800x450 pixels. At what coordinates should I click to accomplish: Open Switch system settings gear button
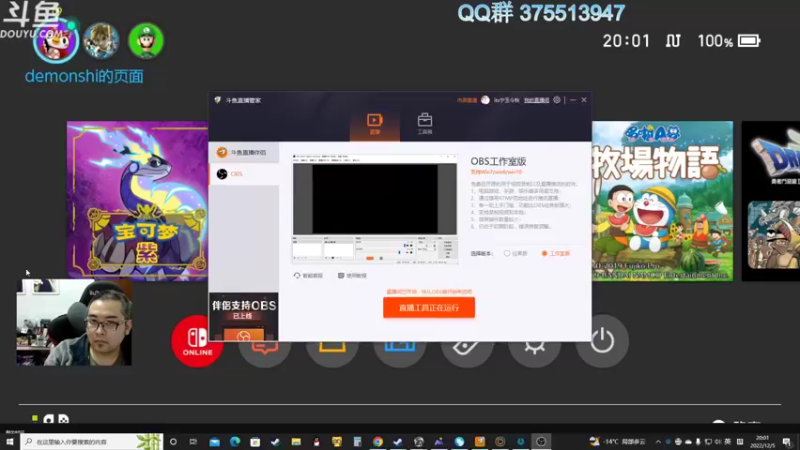(x=535, y=354)
